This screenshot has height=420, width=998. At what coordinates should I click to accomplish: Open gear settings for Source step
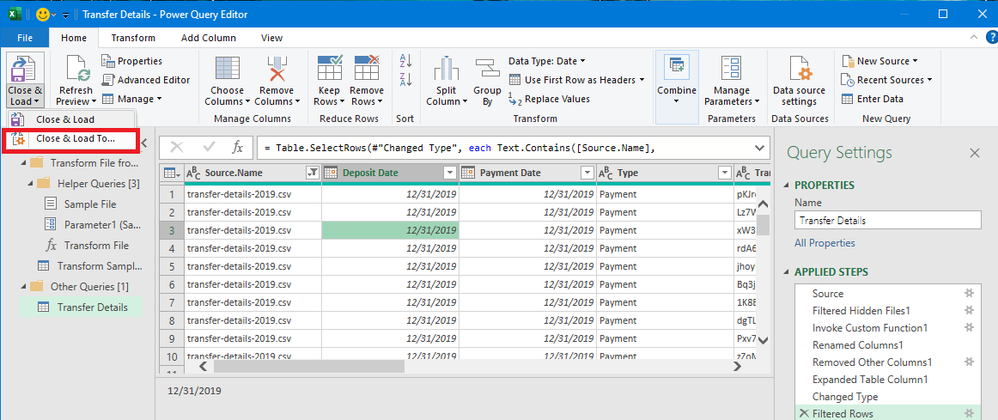pos(967,294)
